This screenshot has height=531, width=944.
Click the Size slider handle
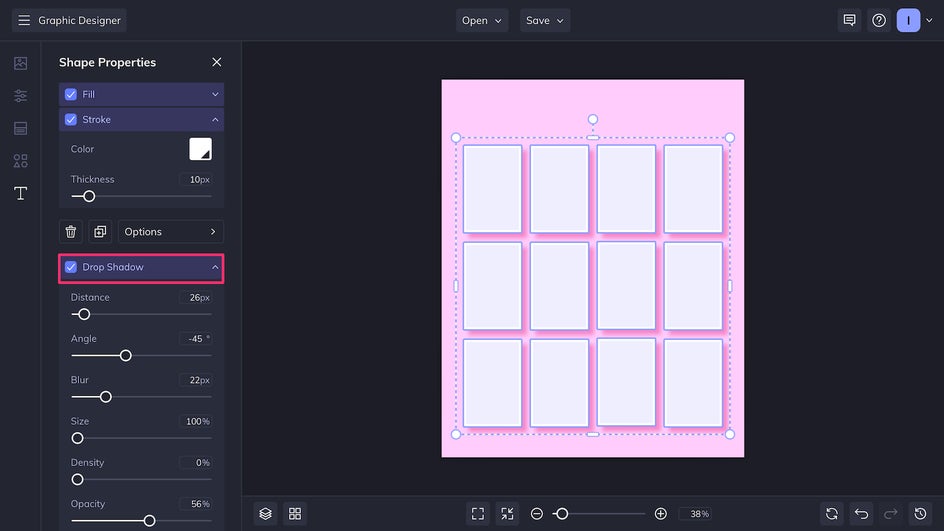click(78, 438)
